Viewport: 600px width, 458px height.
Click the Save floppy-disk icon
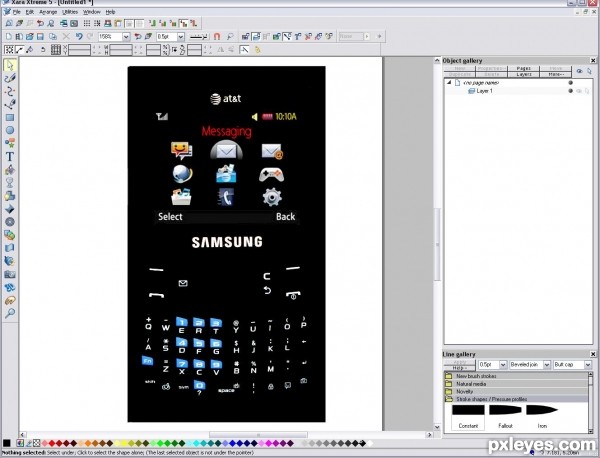coord(40,36)
